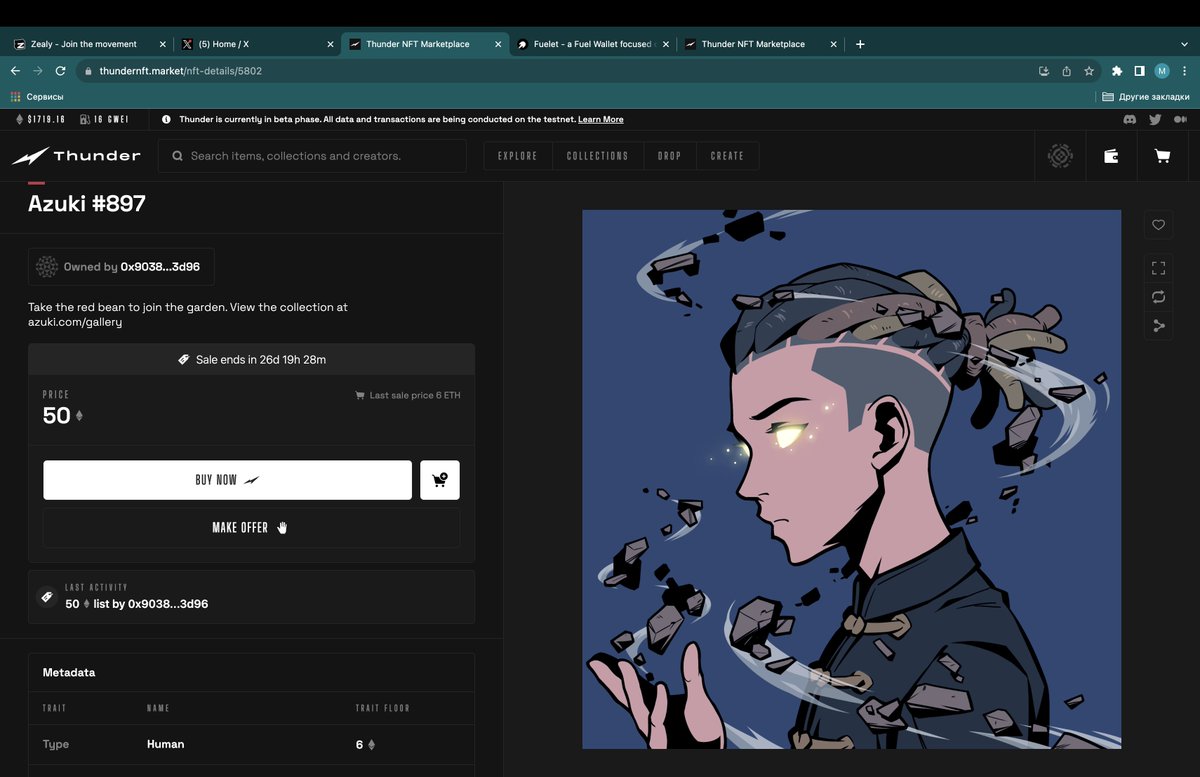The width and height of the screenshot is (1200, 777).
Task: Open the shopping cart in header
Action: coord(1162,156)
